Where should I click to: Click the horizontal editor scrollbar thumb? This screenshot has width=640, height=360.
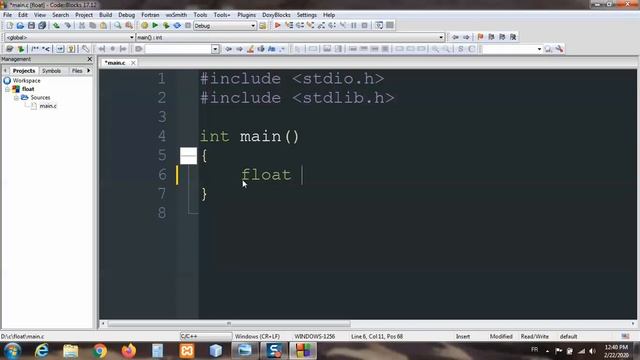coord(229,324)
